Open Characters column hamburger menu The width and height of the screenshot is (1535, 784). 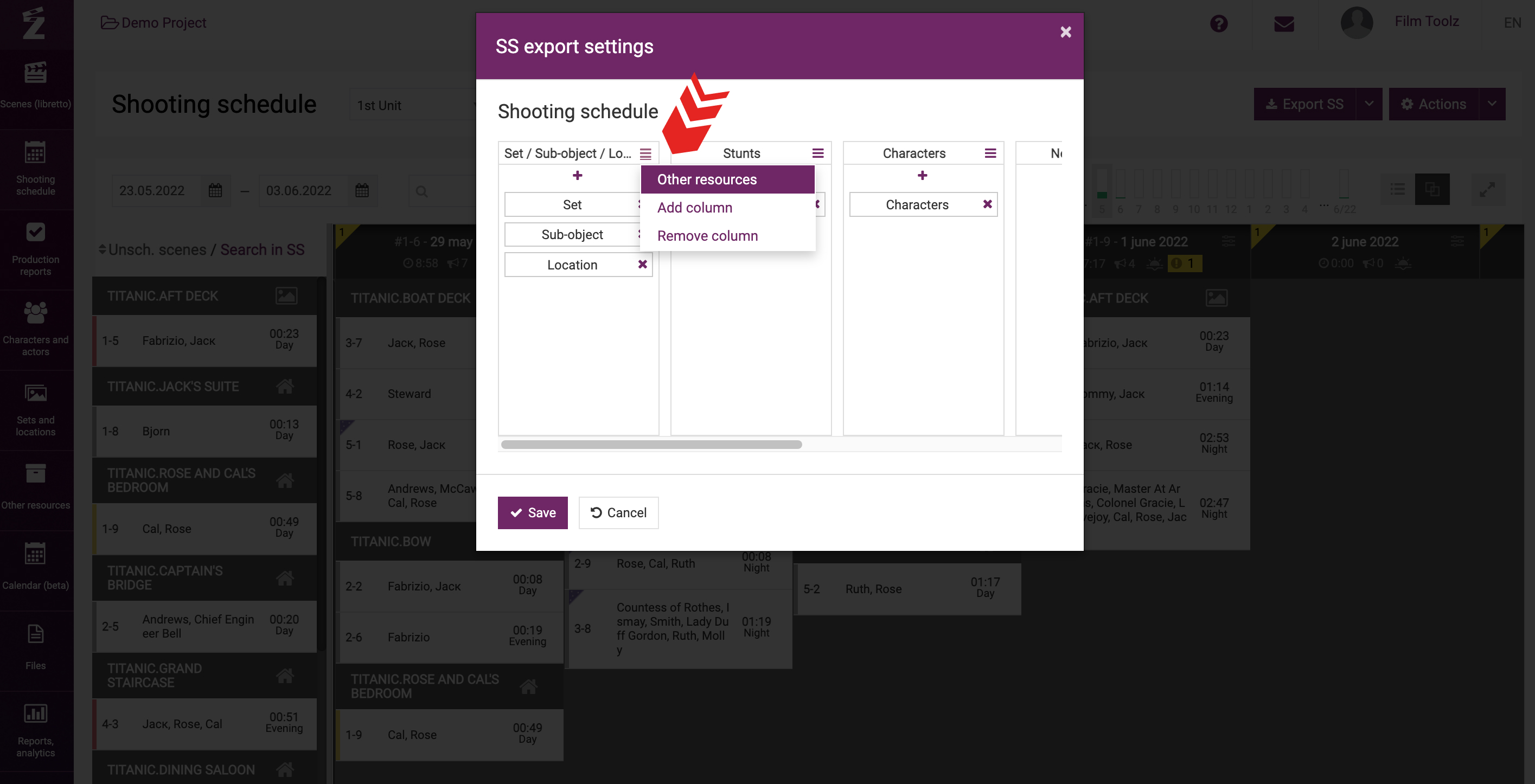coord(990,153)
